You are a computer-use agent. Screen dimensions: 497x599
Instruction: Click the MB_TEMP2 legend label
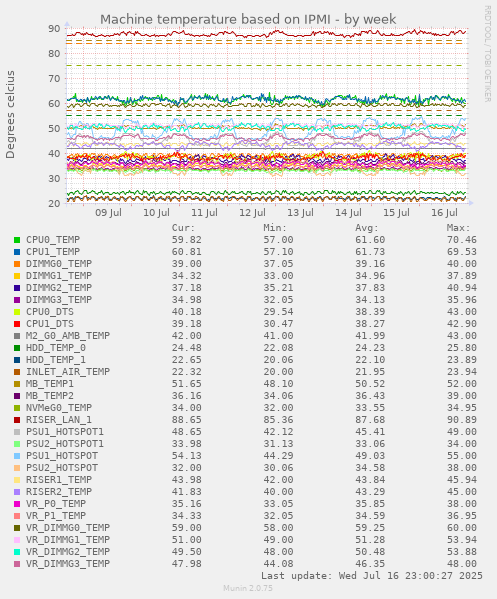50,396
